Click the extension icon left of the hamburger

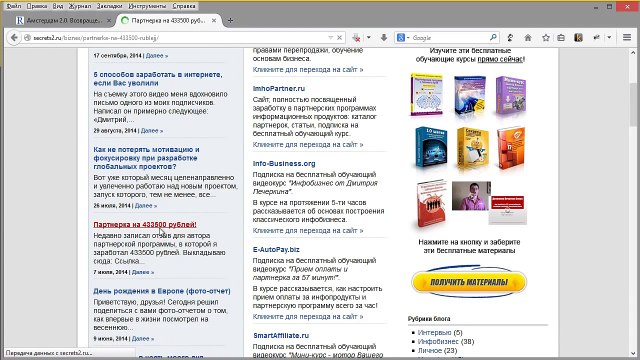coord(597,38)
